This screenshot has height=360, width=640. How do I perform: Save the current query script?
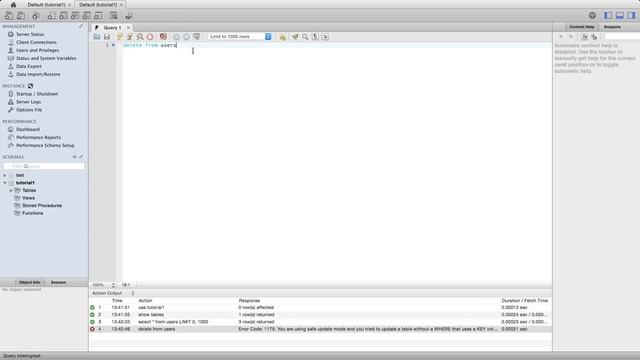tap(107, 37)
